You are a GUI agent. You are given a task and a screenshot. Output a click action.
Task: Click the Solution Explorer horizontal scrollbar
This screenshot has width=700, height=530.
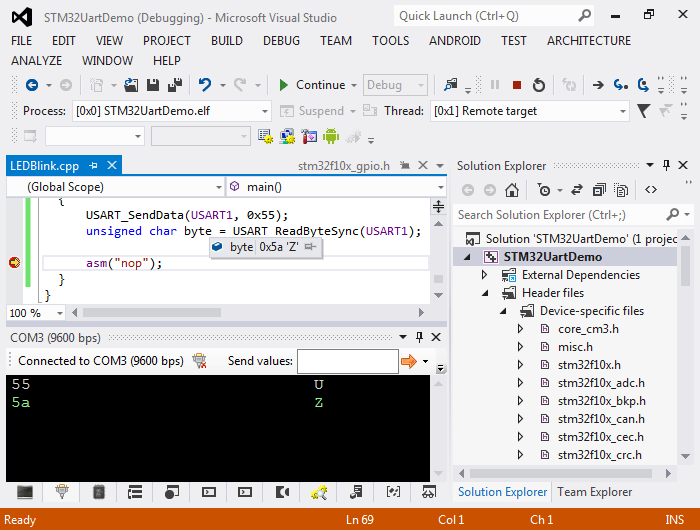561,473
